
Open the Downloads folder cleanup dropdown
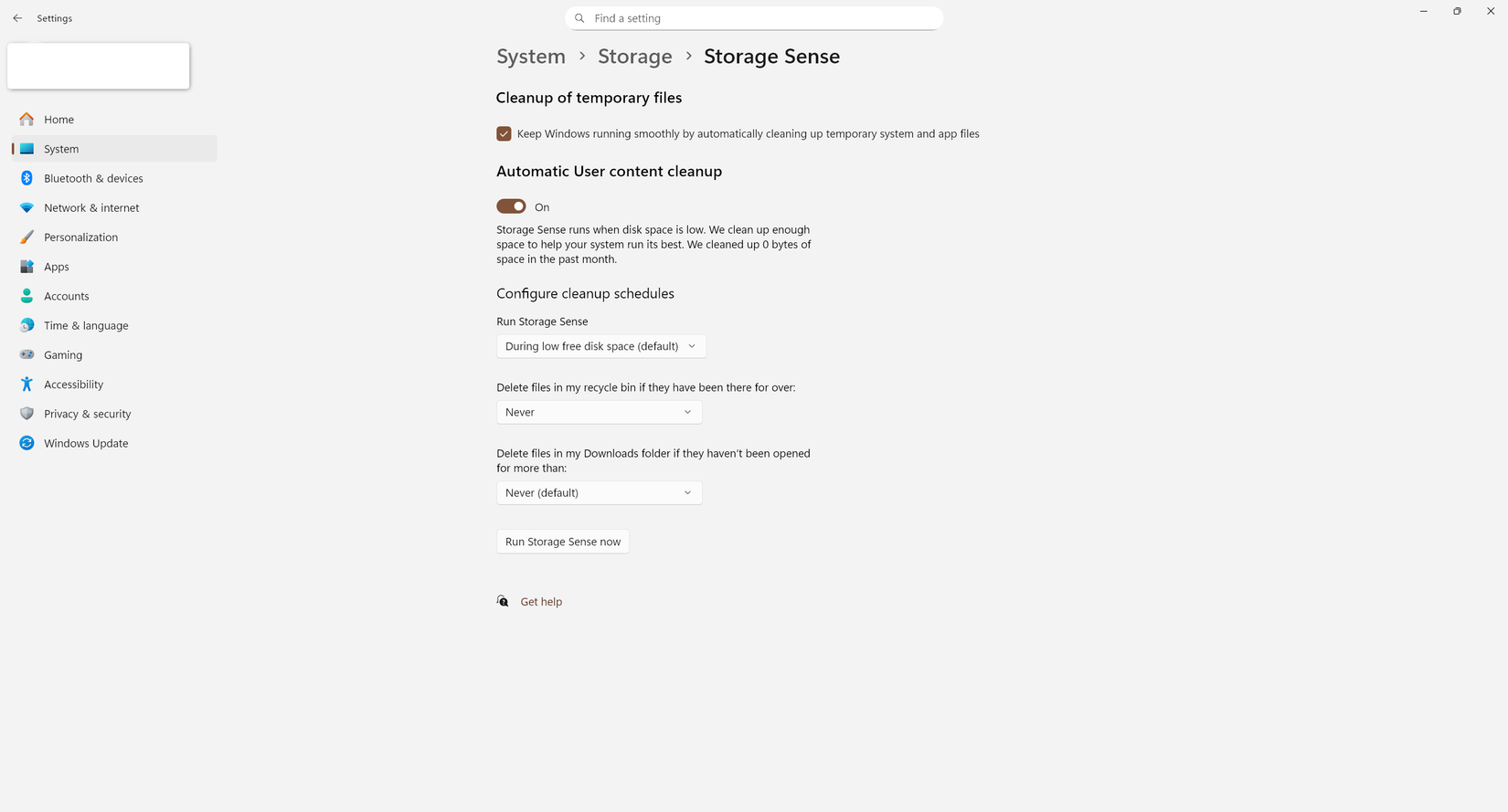(x=599, y=492)
